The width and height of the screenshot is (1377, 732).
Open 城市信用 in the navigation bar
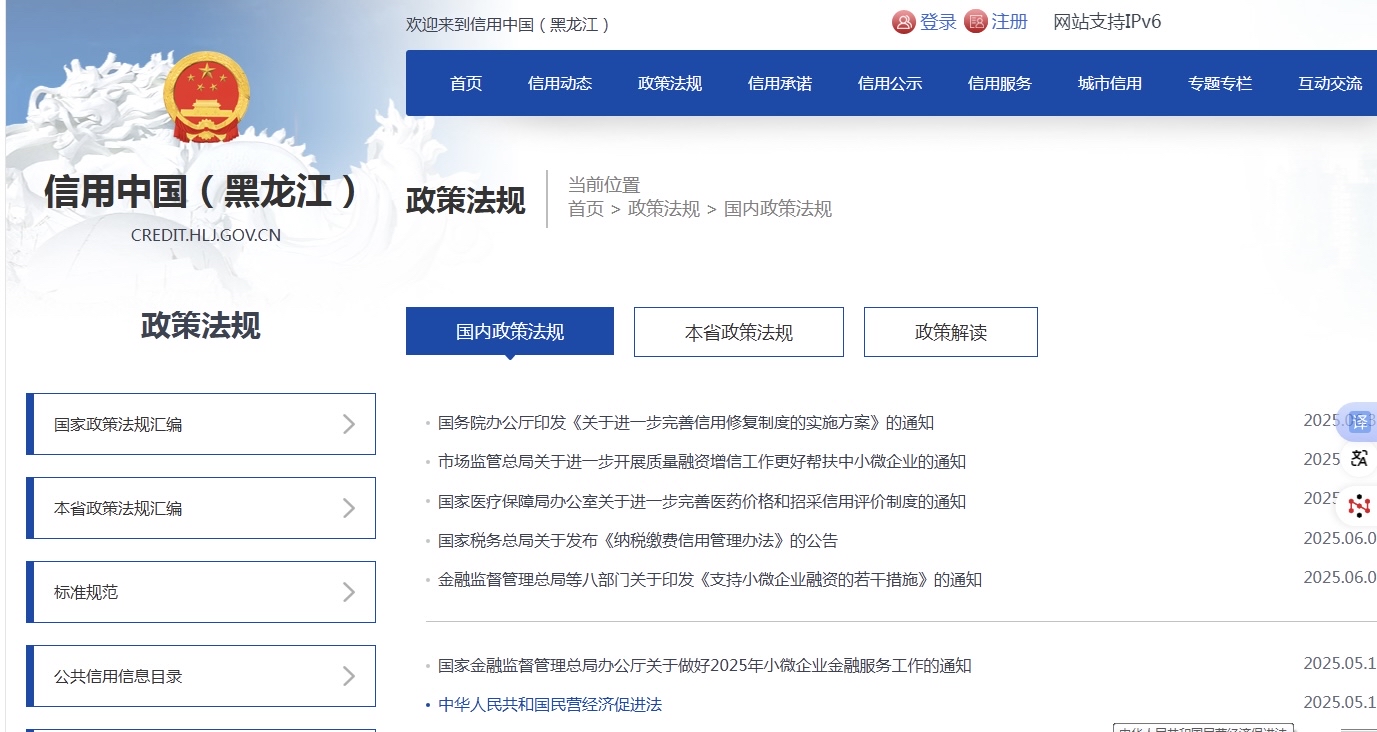pos(1110,84)
